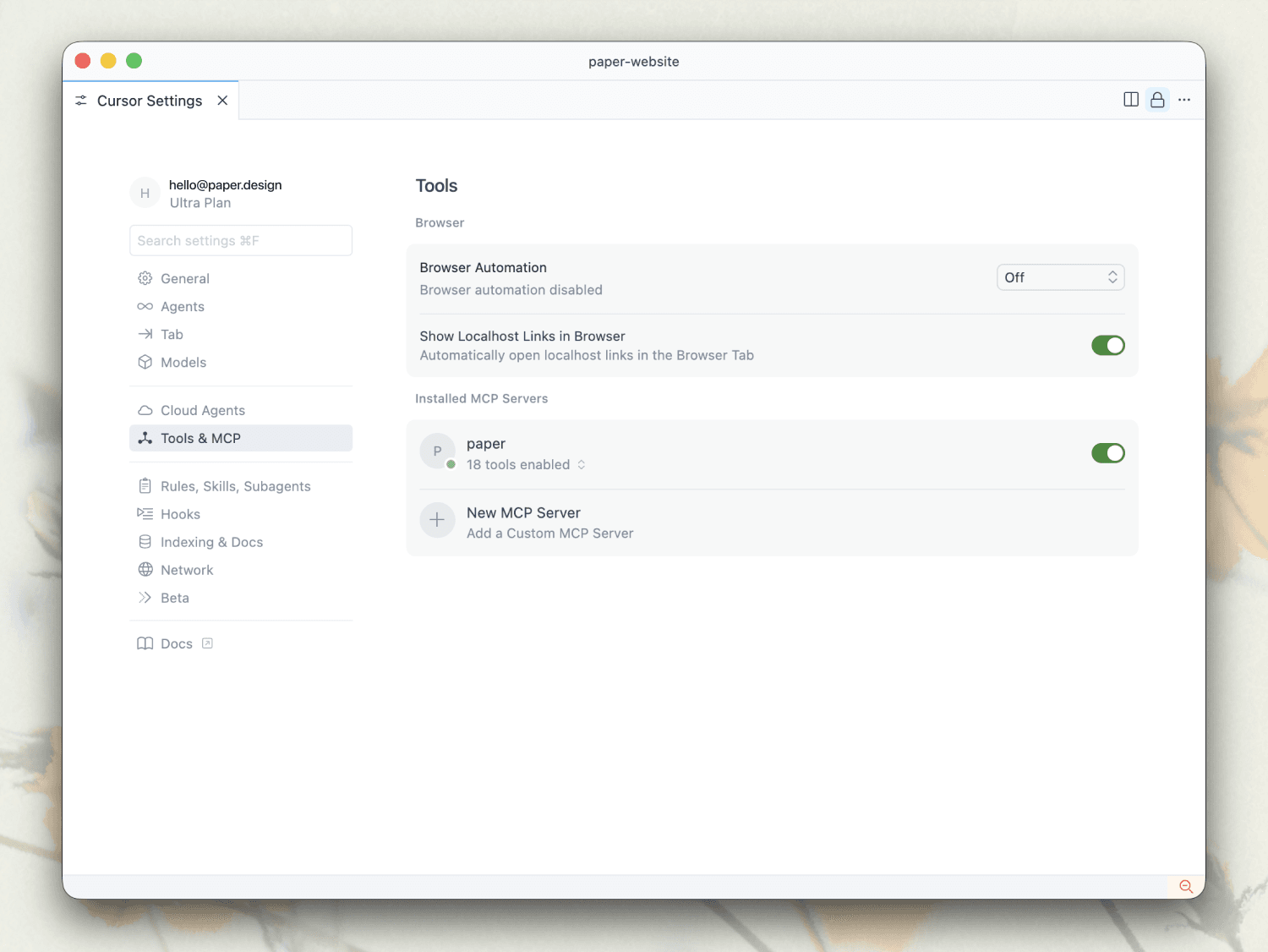Click the zoom-out magnifier icon in status bar
The height and width of the screenshot is (952, 1268).
coord(1186,886)
